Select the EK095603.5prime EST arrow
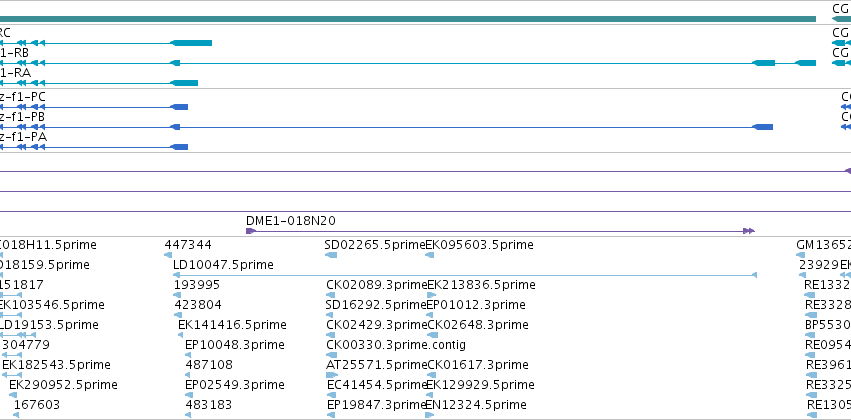 pyautogui.click(x=429, y=255)
